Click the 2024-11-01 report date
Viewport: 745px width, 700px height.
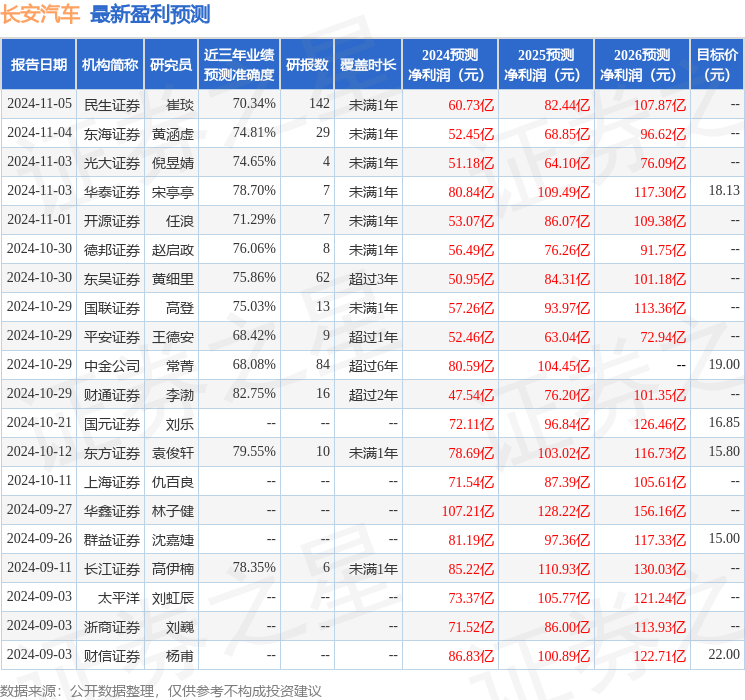point(39,219)
